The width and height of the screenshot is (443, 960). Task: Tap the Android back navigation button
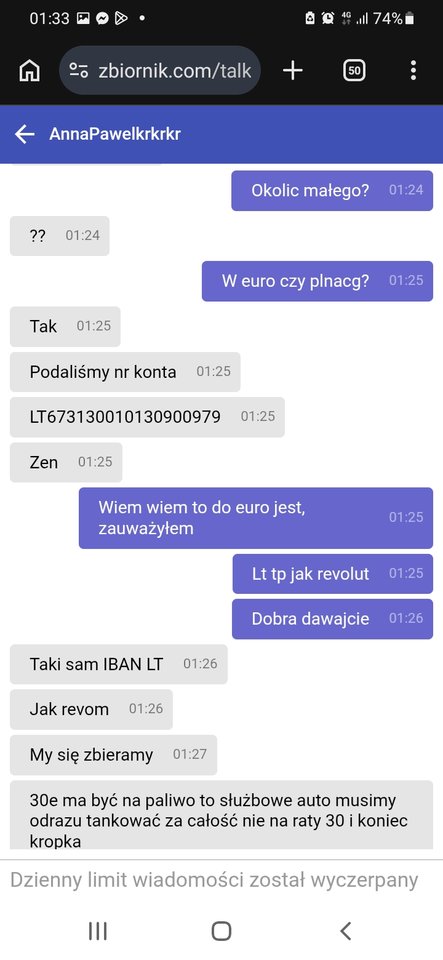tap(346, 931)
